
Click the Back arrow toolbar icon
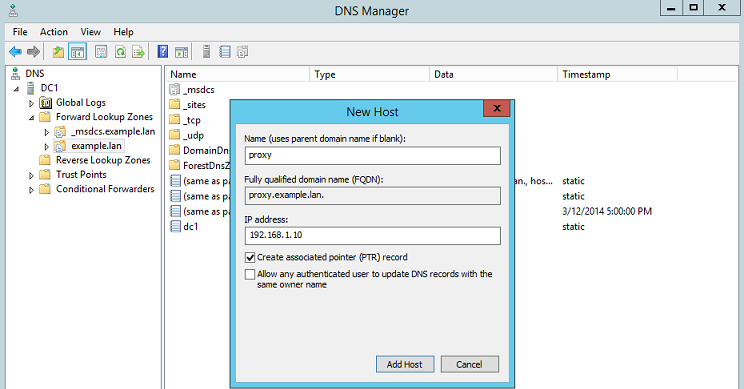coord(15,52)
